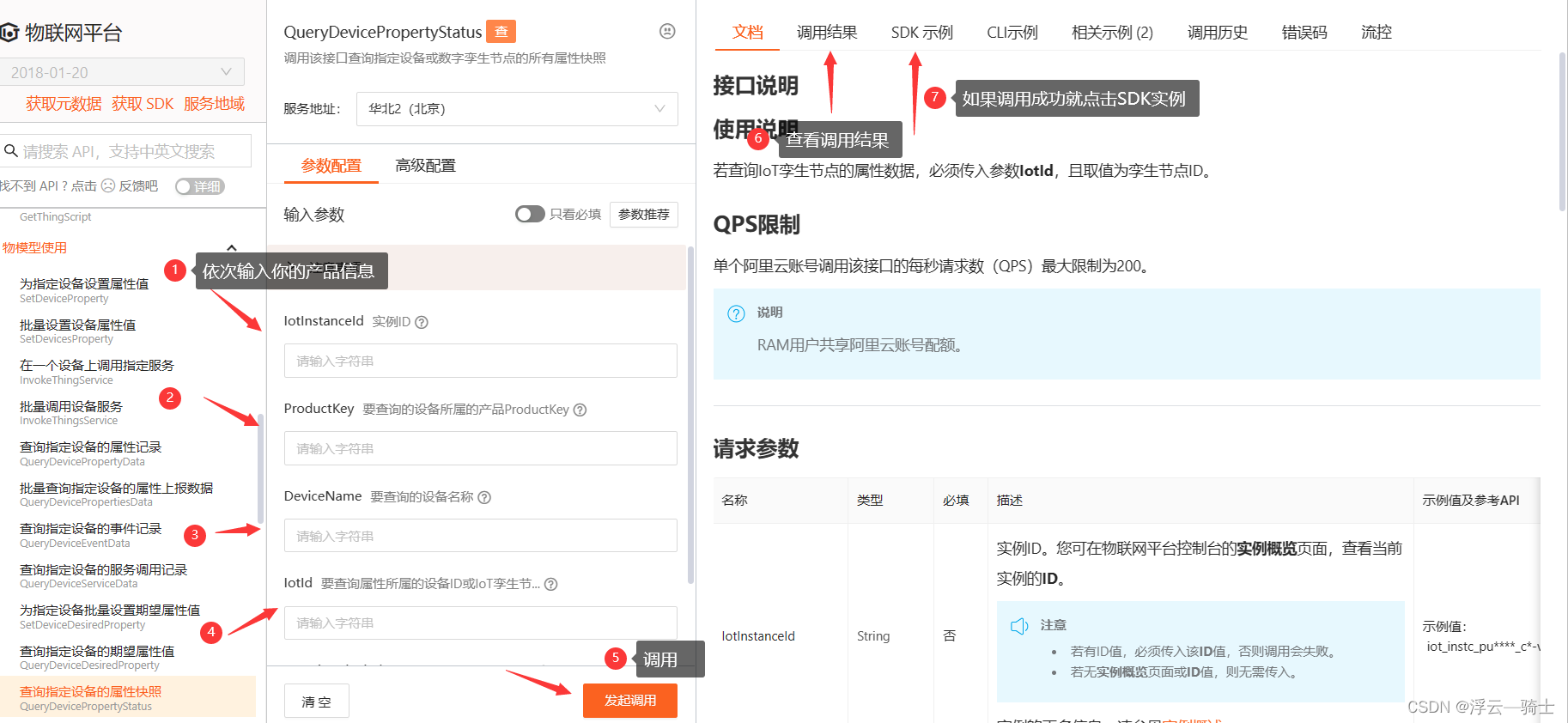The width and height of the screenshot is (1568, 723).
Task: Open the 2018-01-20 version dropdown
Action: click(122, 72)
